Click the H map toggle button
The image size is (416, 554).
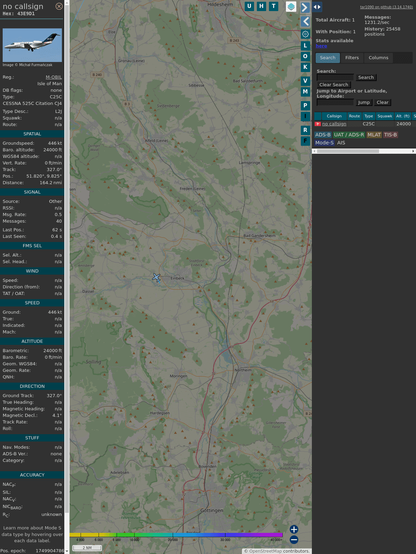pos(261,6)
